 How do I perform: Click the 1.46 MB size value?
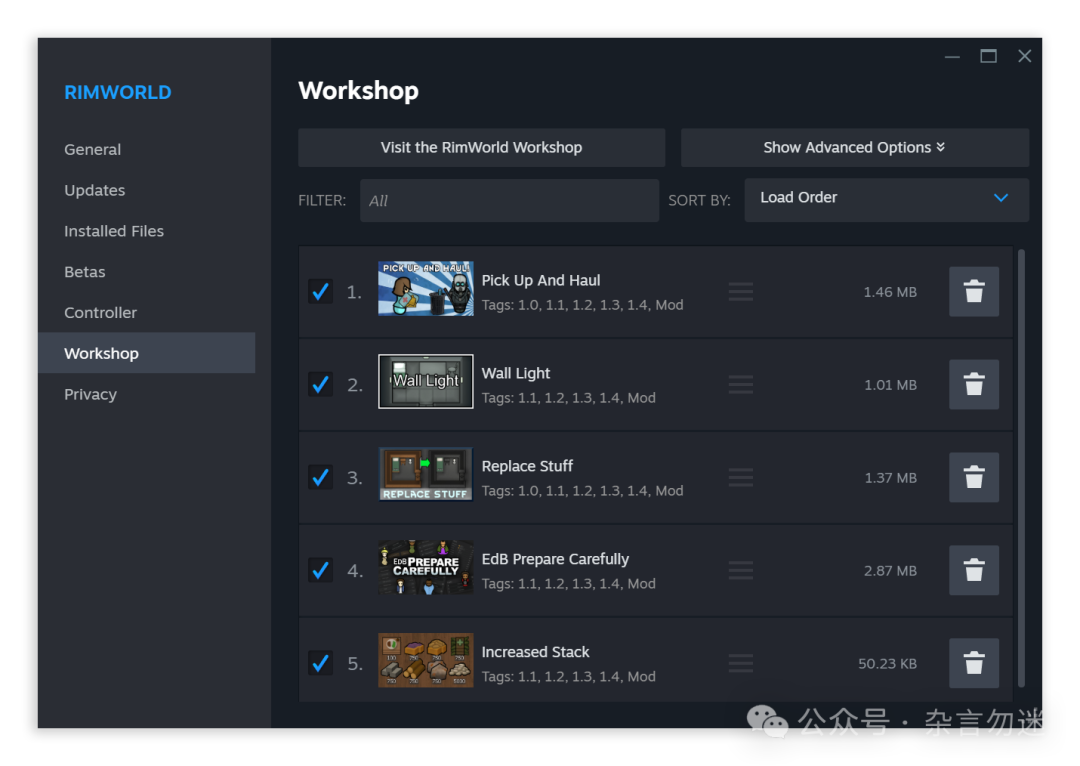[x=890, y=292]
